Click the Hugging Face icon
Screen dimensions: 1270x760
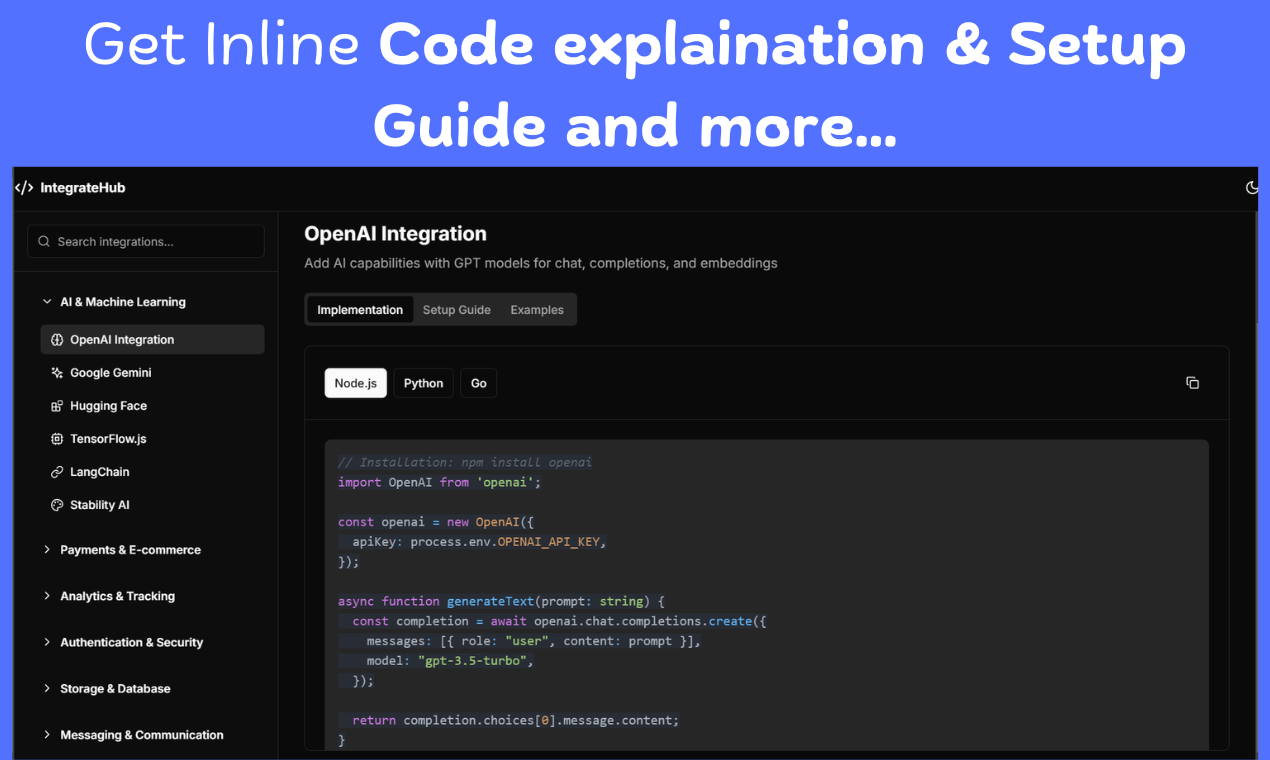point(57,406)
